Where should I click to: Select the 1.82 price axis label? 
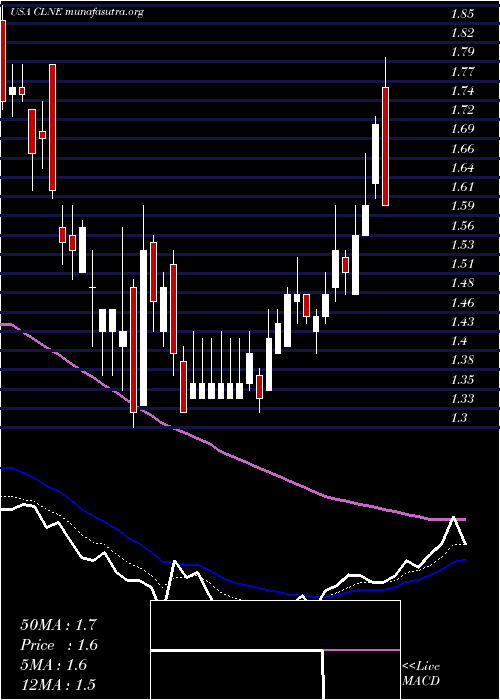point(462,33)
